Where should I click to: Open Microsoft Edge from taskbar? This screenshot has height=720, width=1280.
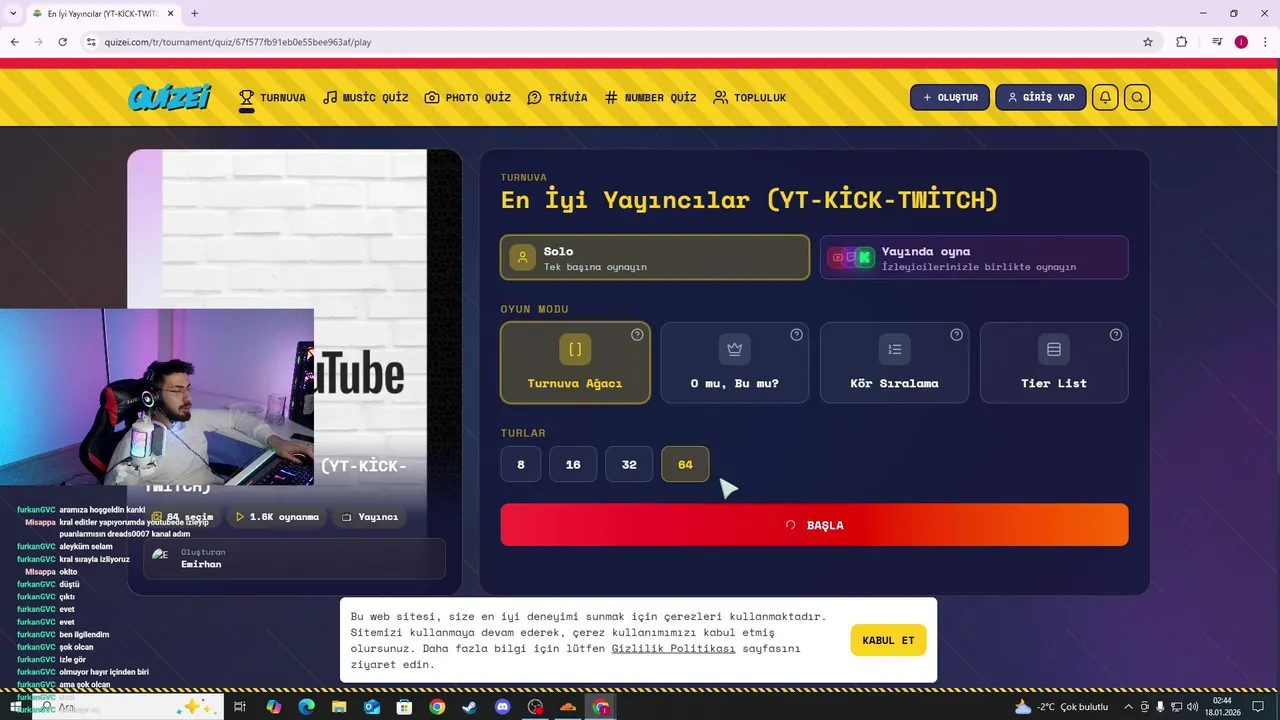(306, 707)
